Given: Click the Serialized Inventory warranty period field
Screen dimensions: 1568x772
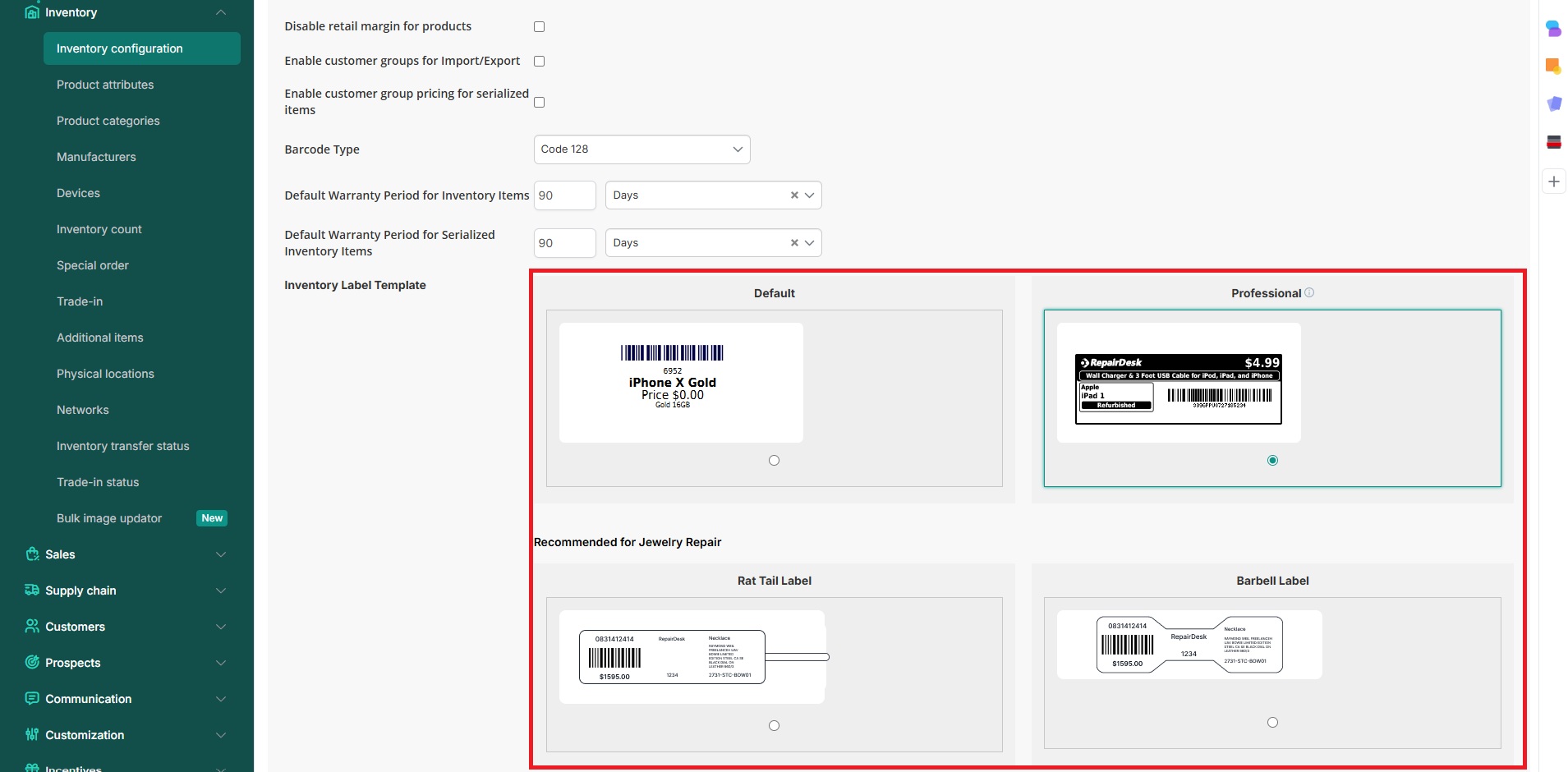Looking at the screenshot, I should (x=564, y=243).
